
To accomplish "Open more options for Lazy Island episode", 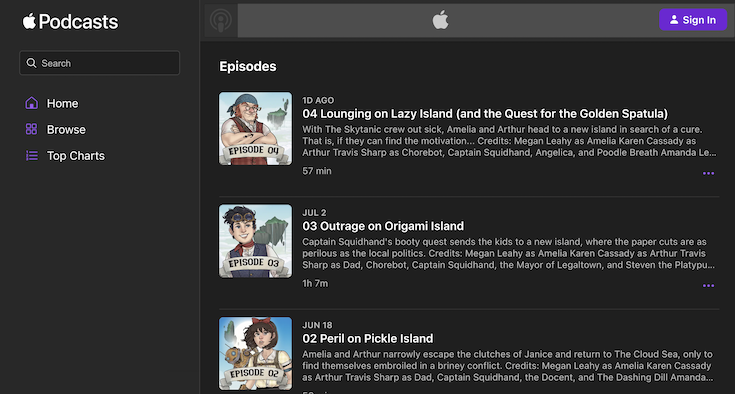I will 708,173.
